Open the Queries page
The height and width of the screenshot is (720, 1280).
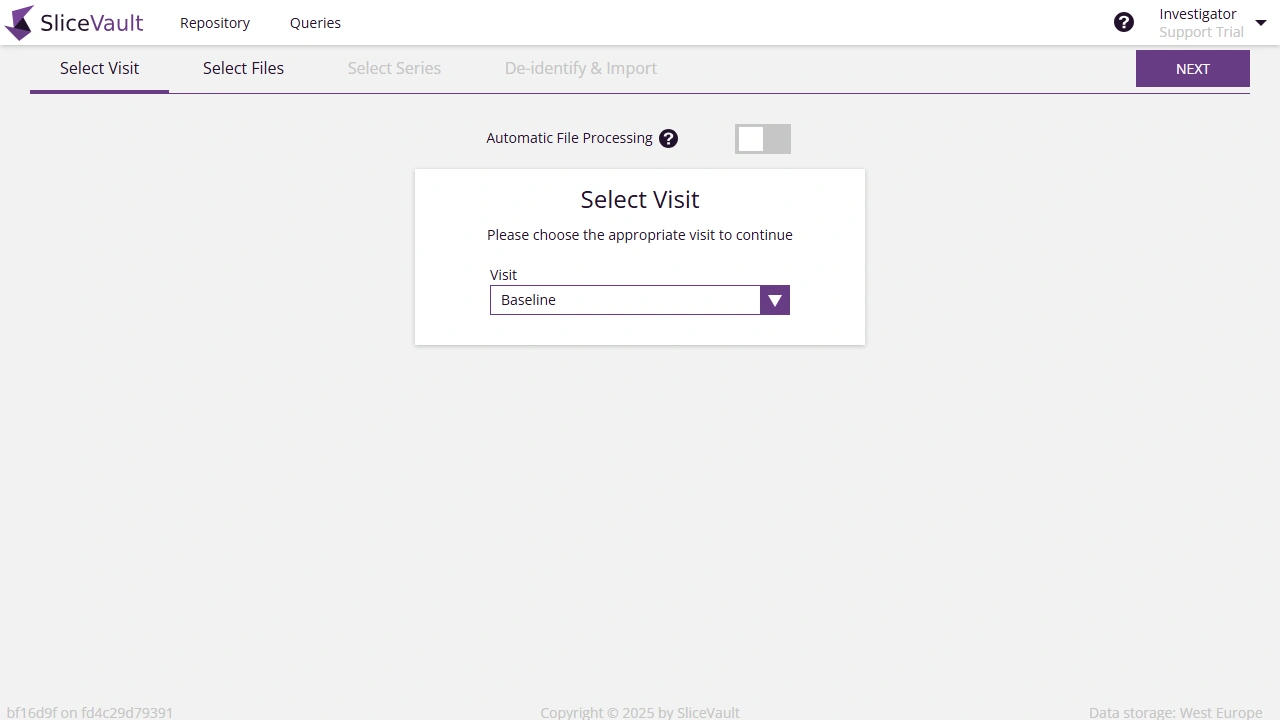click(x=315, y=22)
